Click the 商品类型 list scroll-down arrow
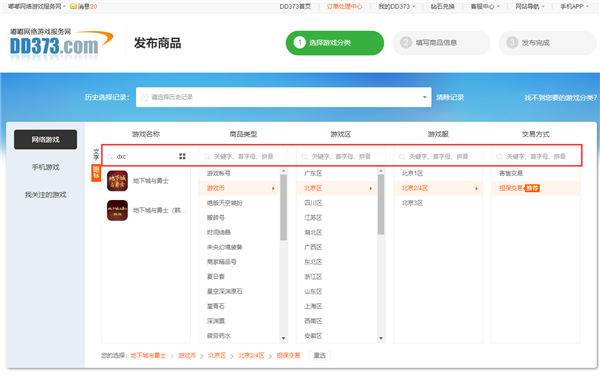Screen dimensions: 600x376 click(x=284, y=338)
